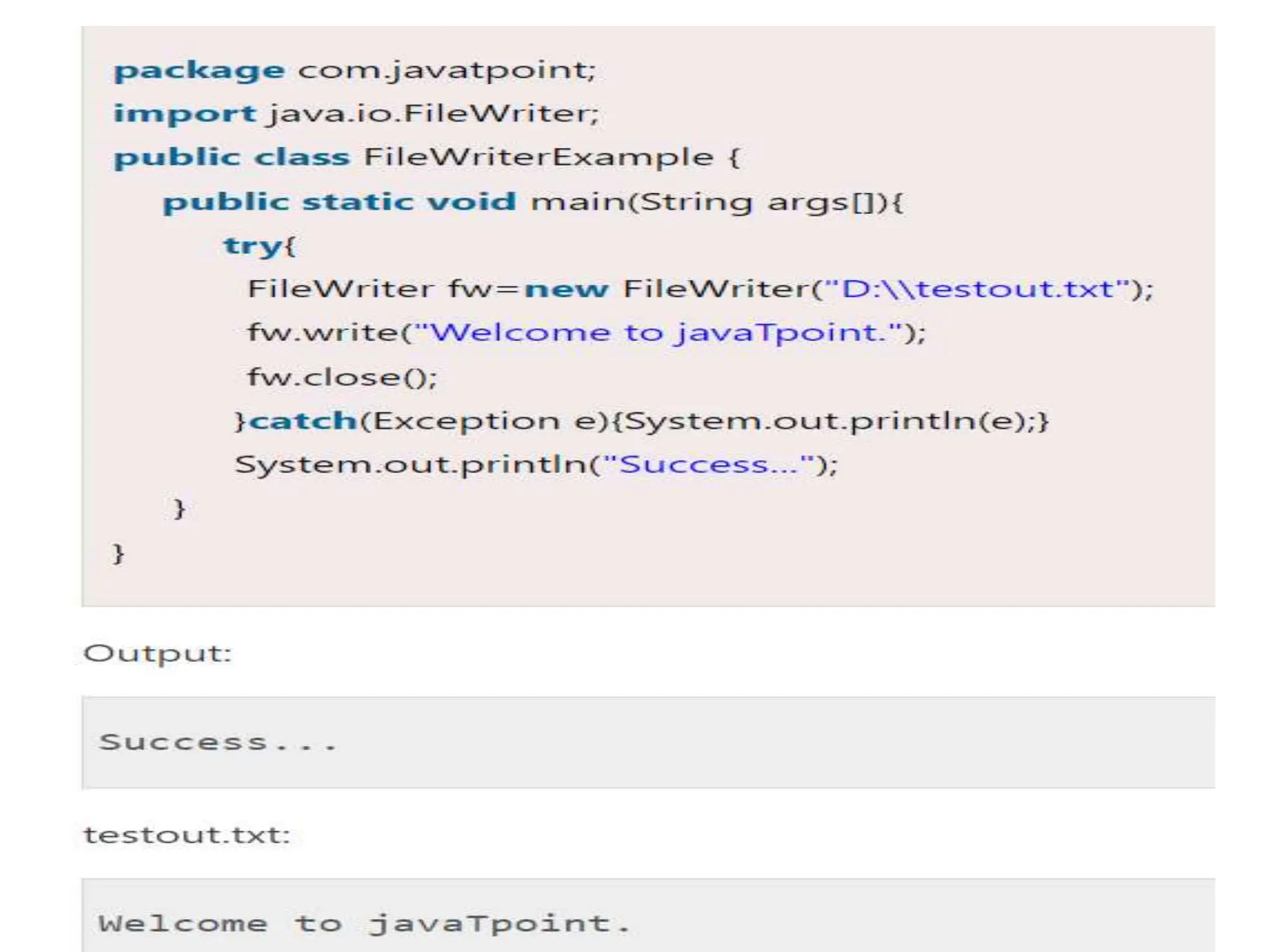Click the "Welcome to javaTpoint." string argument
Viewport: 1270px width, 952px height.
click(x=657, y=333)
